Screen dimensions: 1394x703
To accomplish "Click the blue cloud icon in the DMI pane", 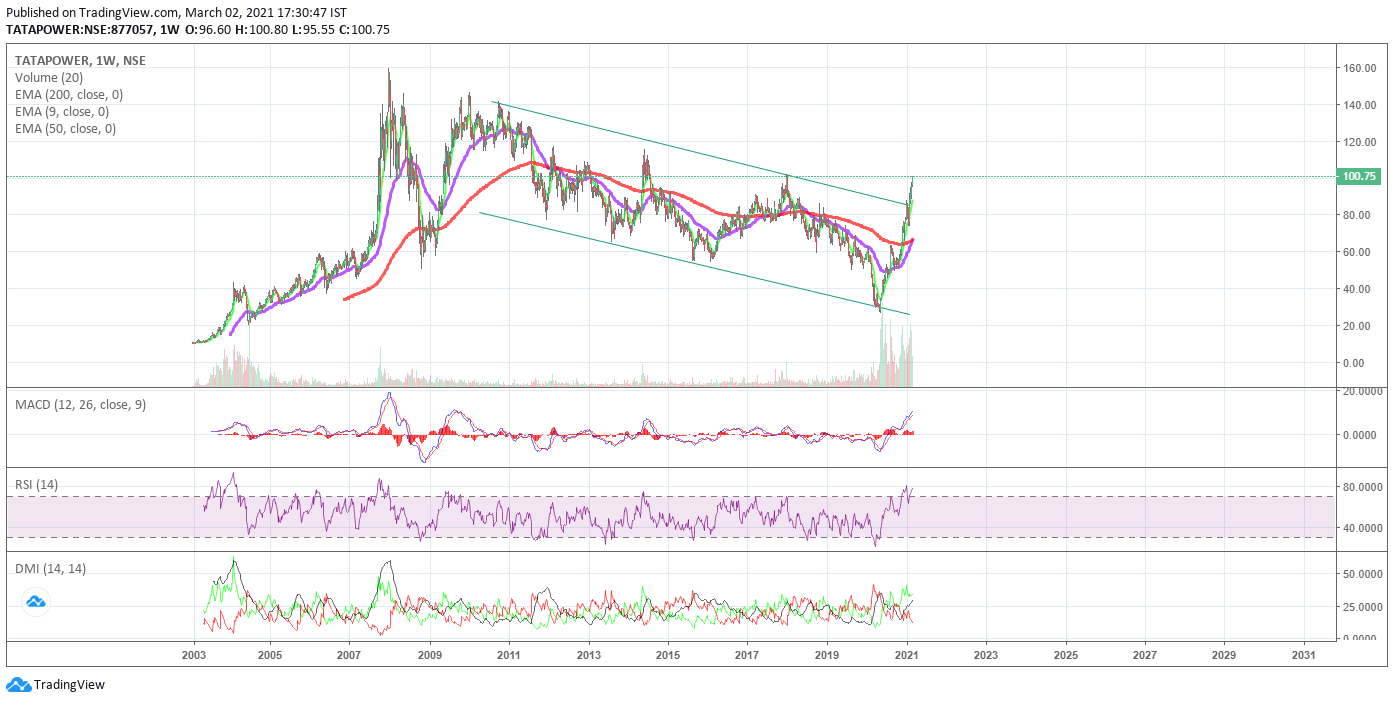I will [36, 602].
